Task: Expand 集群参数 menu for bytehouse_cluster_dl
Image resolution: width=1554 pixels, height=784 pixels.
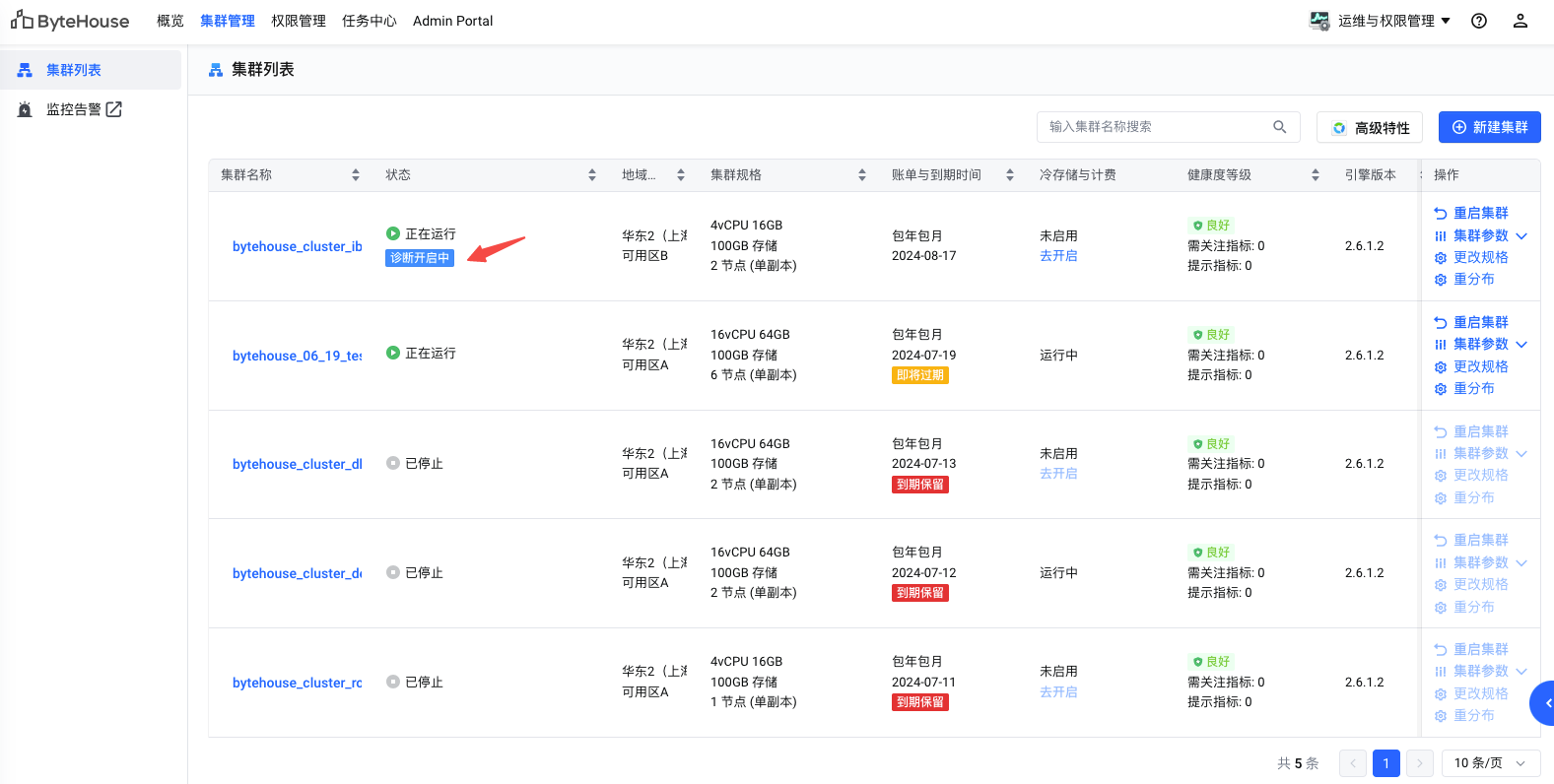Action: [x=1521, y=454]
